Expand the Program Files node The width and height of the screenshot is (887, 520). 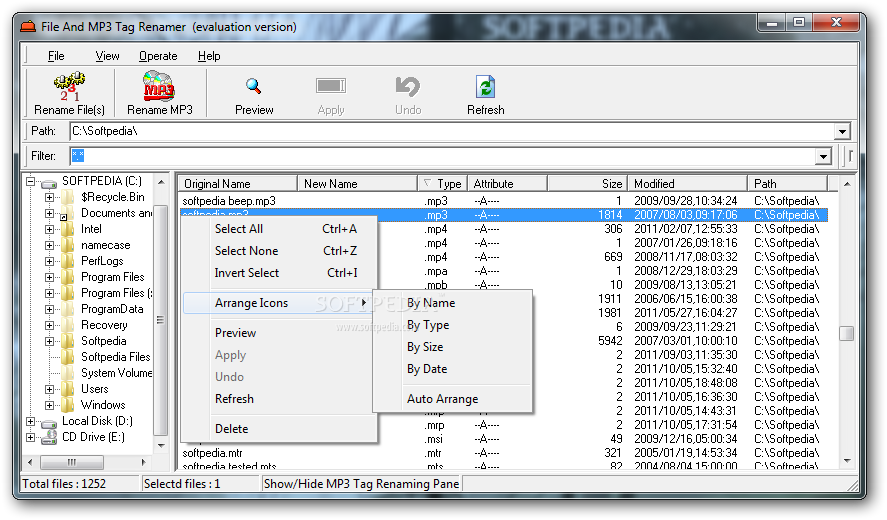tap(49, 277)
